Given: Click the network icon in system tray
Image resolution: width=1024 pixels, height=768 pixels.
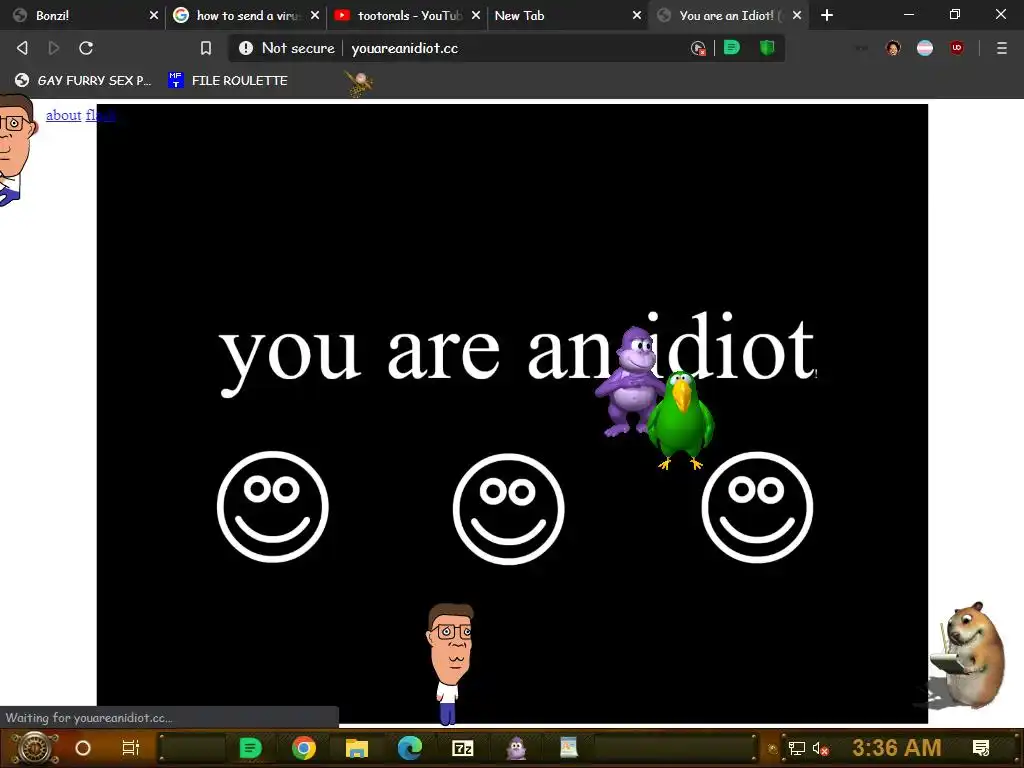Looking at the screenshot, I should pos(796,748).
